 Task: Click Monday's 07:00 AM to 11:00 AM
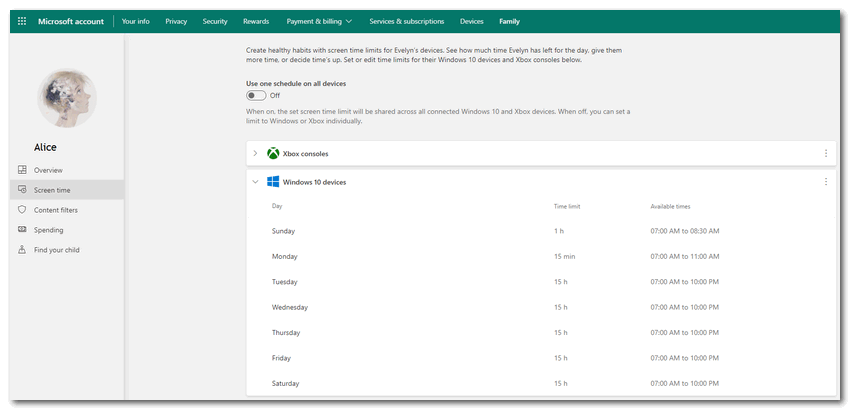coord(685,256)
